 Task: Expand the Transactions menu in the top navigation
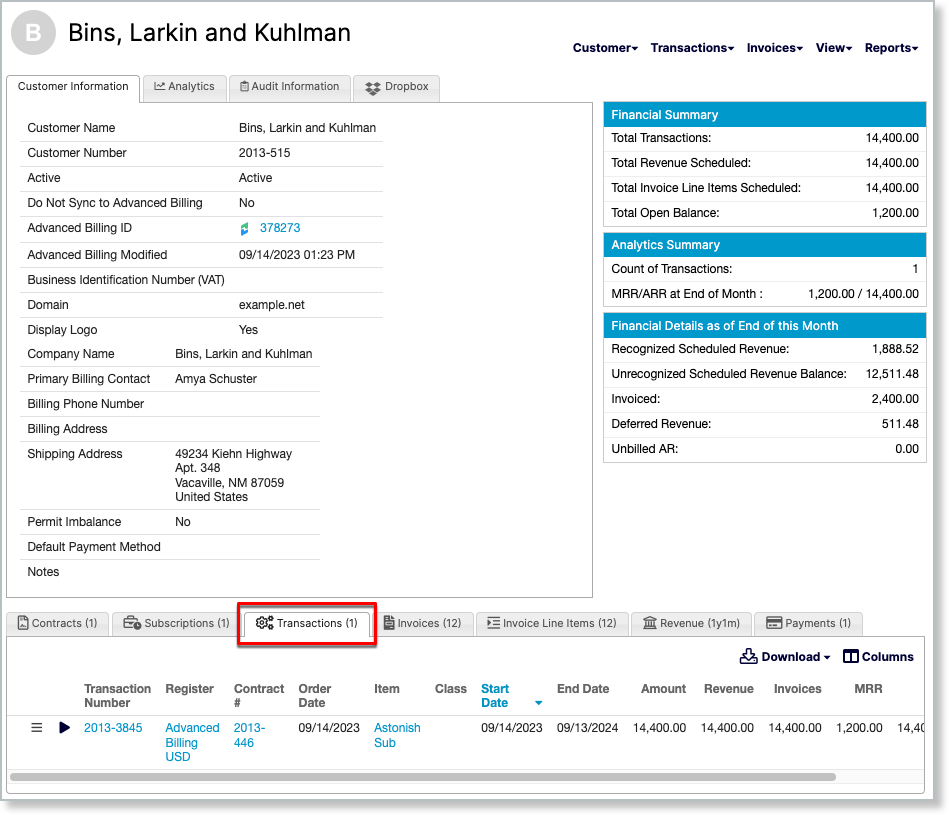tap(692, 48)
